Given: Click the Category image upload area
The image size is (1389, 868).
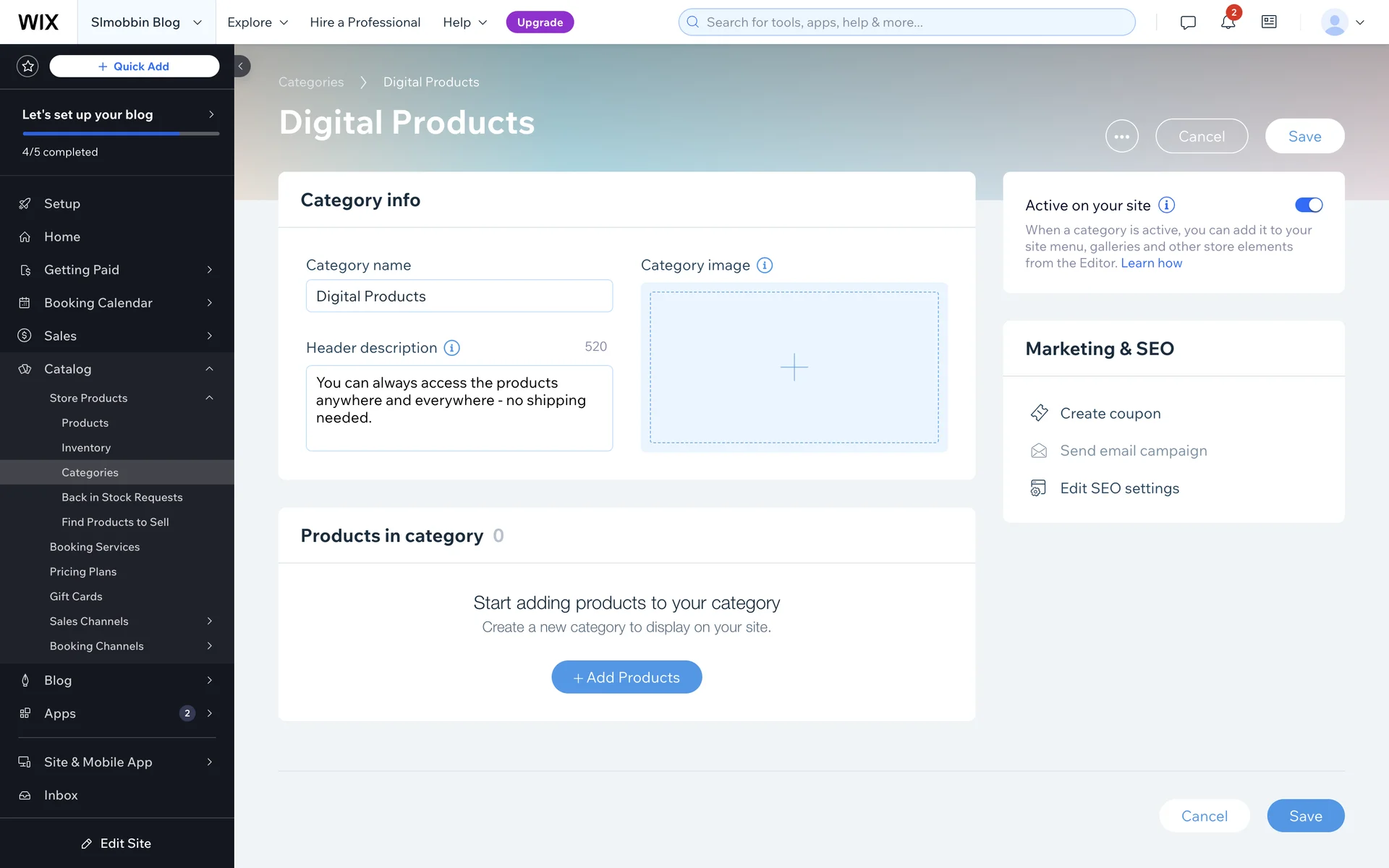Looking at the screenshot, I should pos(794,367).
